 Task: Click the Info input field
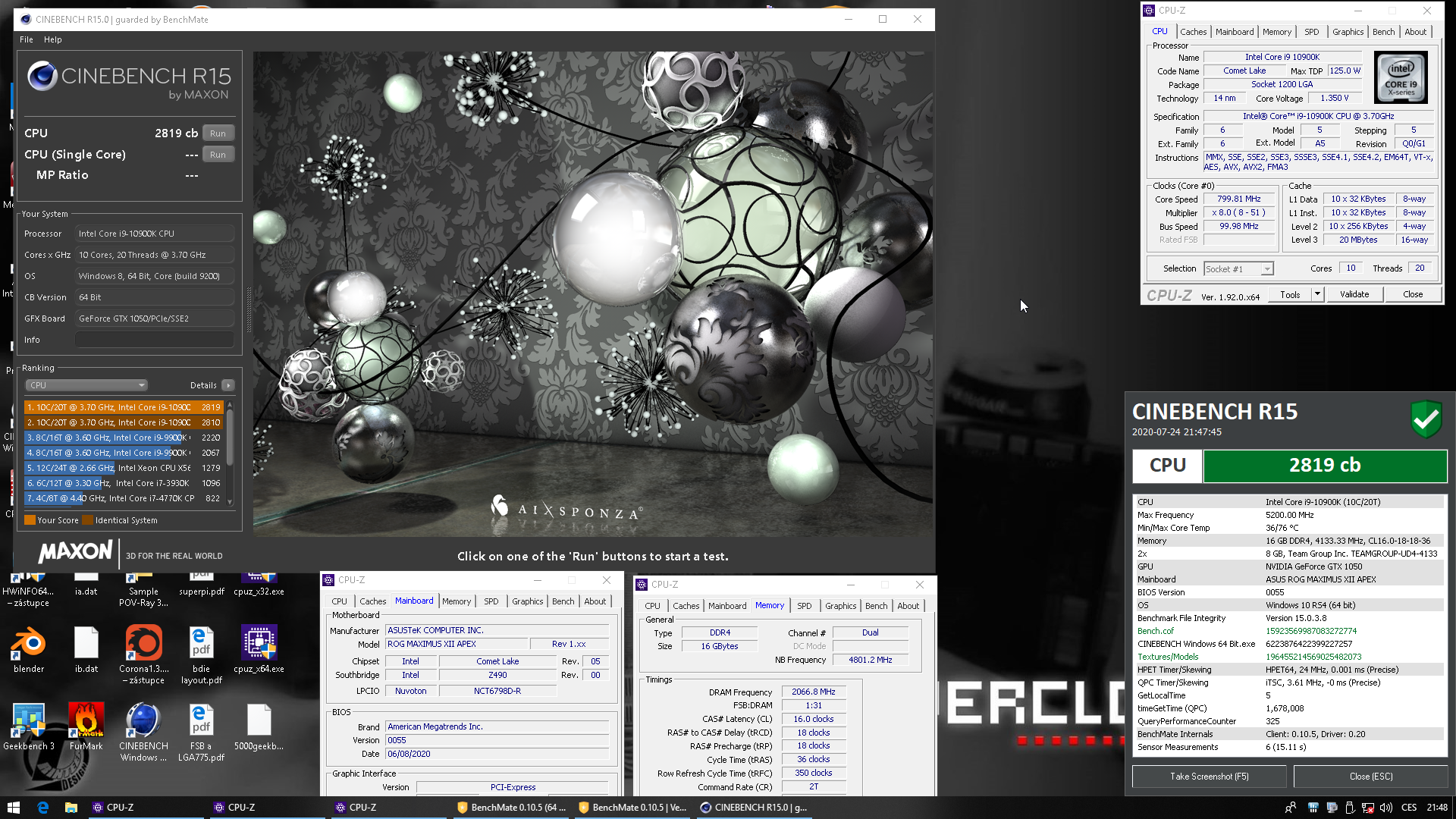tap(154, 340)
